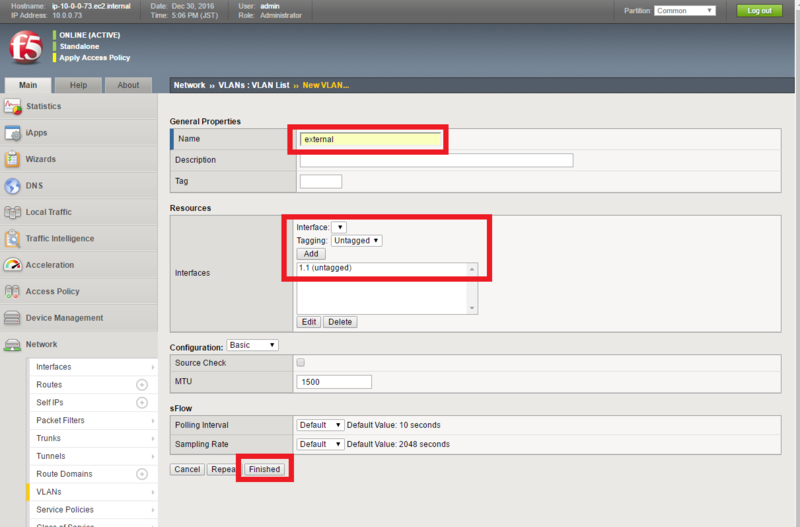Image resolution: width=800 pixels, height=527 pixels.
Task: Expand the Interfaces submenu arrow
Action: [153, 367]
